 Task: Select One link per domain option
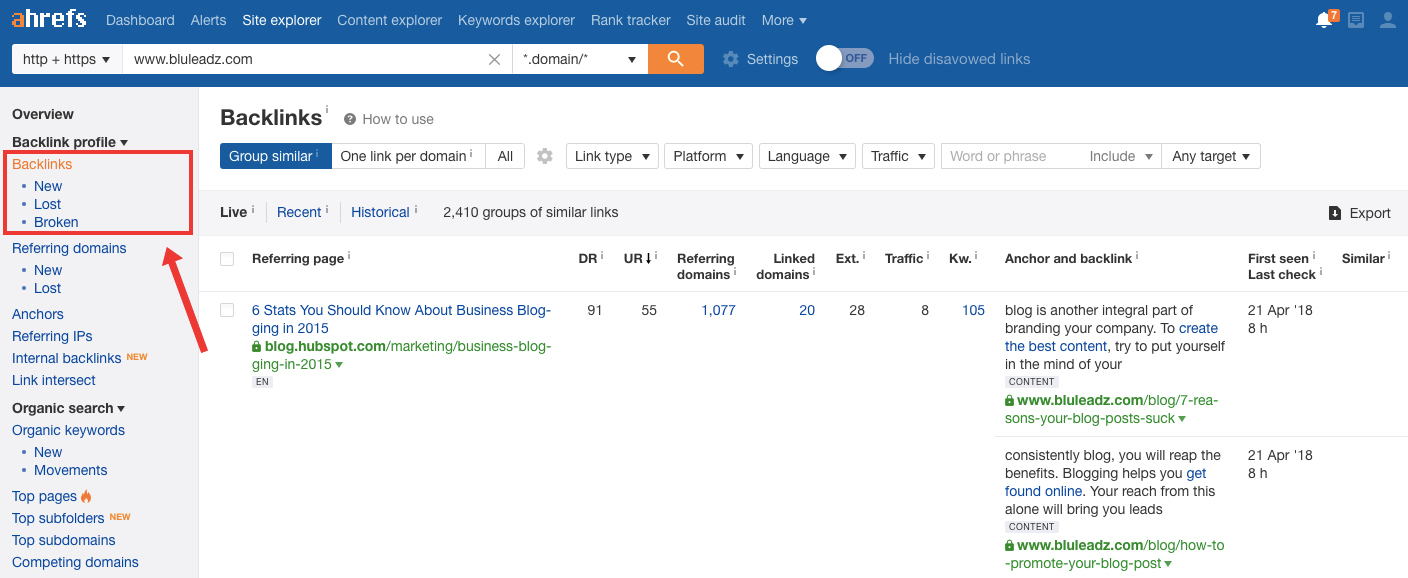point(408,156)
